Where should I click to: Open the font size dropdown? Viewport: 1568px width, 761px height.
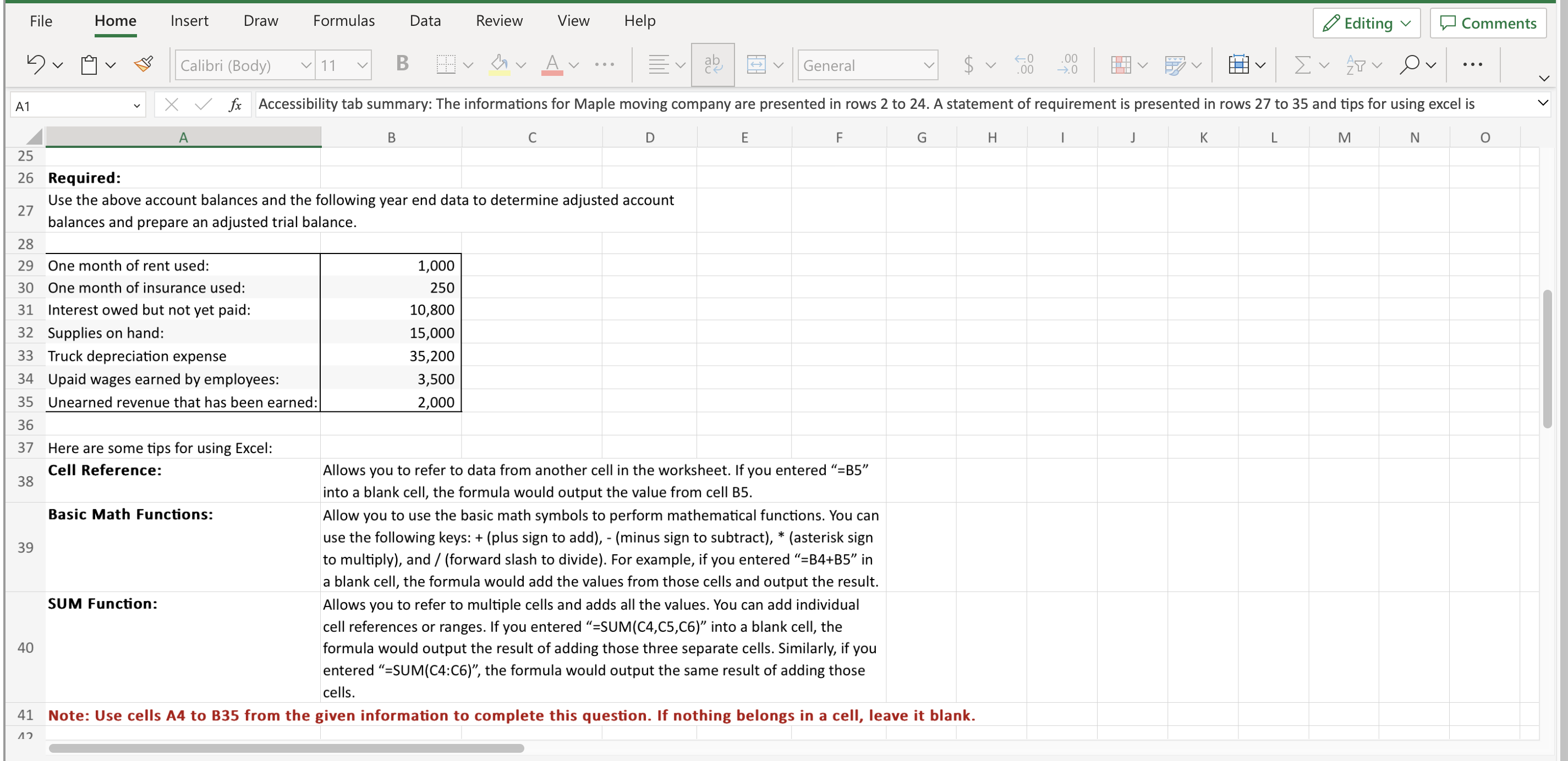[x=361, y=65]
